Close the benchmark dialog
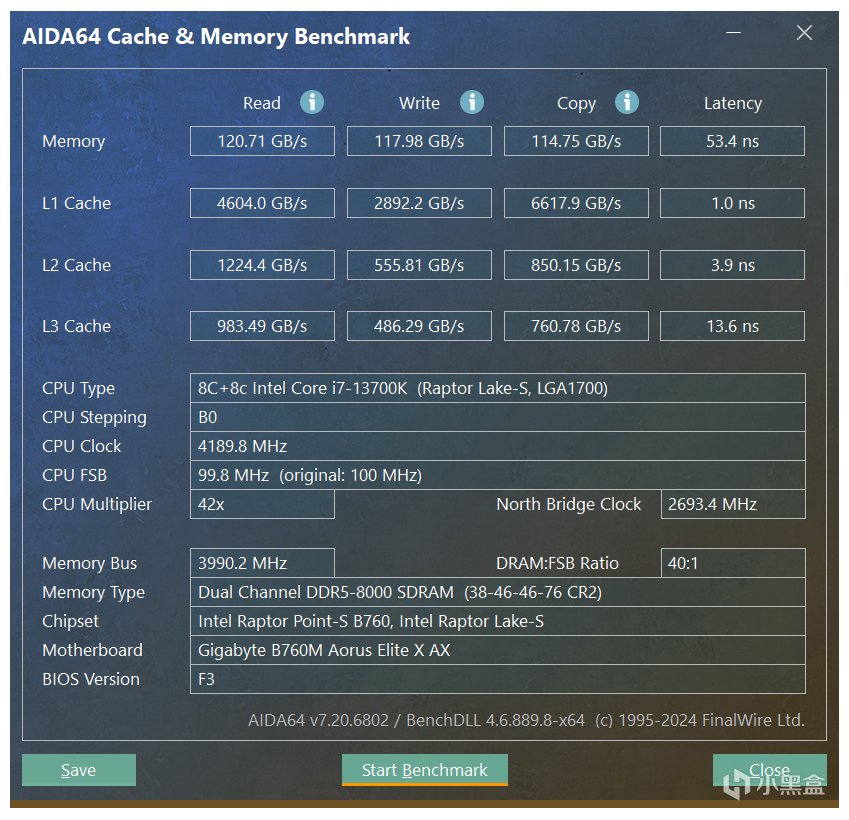This screenshot has height=820, width=849. click(769, 770)
